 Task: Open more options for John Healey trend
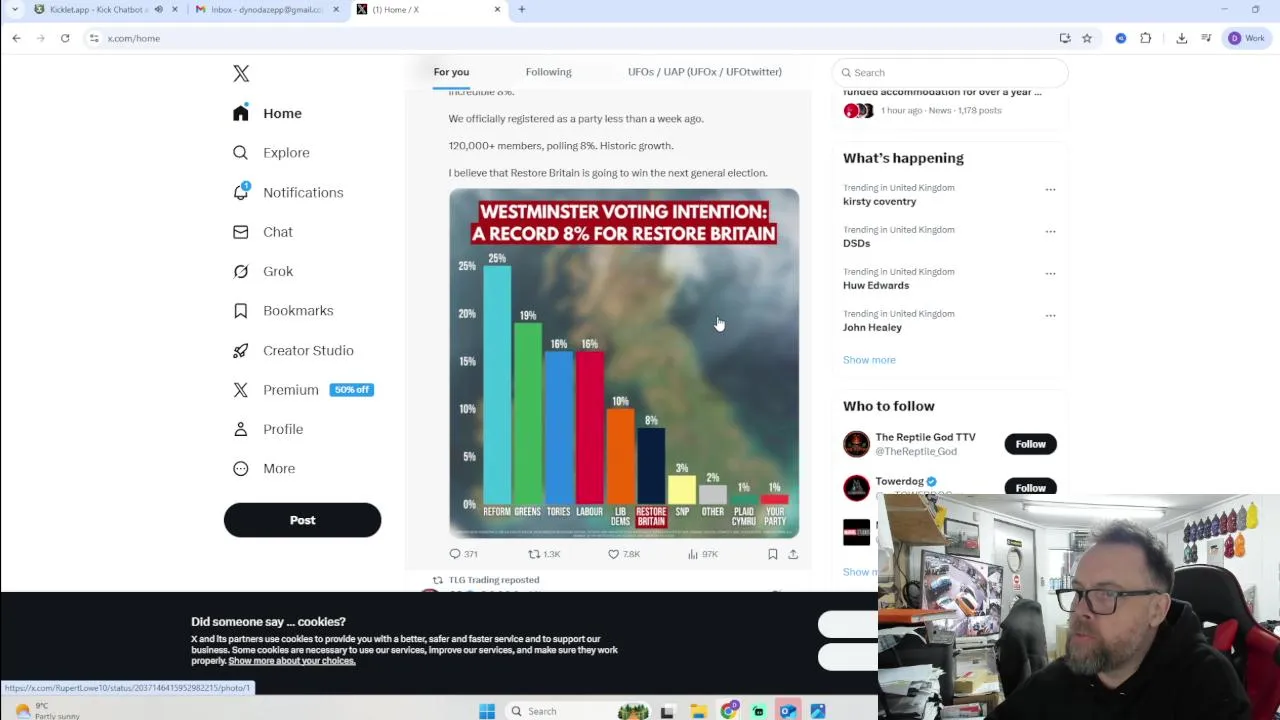(1050, 315)
